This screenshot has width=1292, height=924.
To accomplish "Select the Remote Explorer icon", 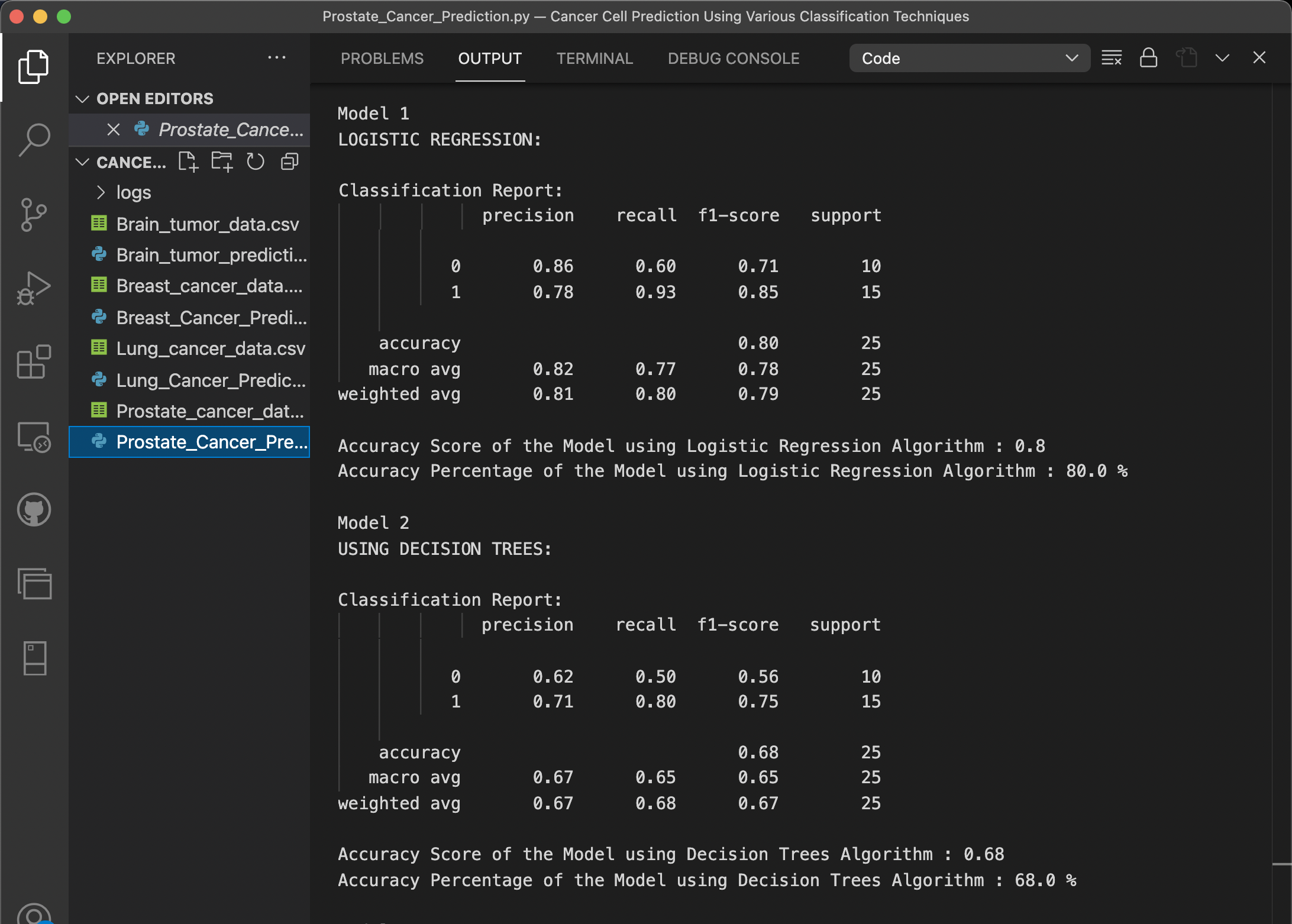I will [34, 437].
